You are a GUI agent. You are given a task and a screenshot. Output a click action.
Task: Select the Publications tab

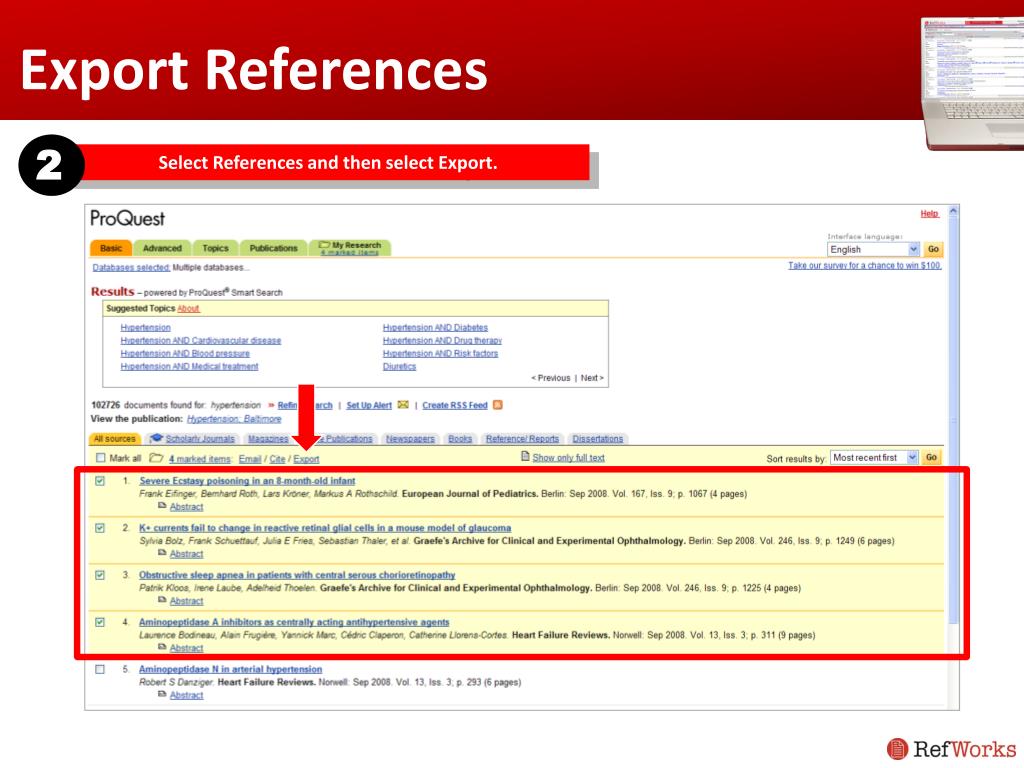[x=273, y=248]
